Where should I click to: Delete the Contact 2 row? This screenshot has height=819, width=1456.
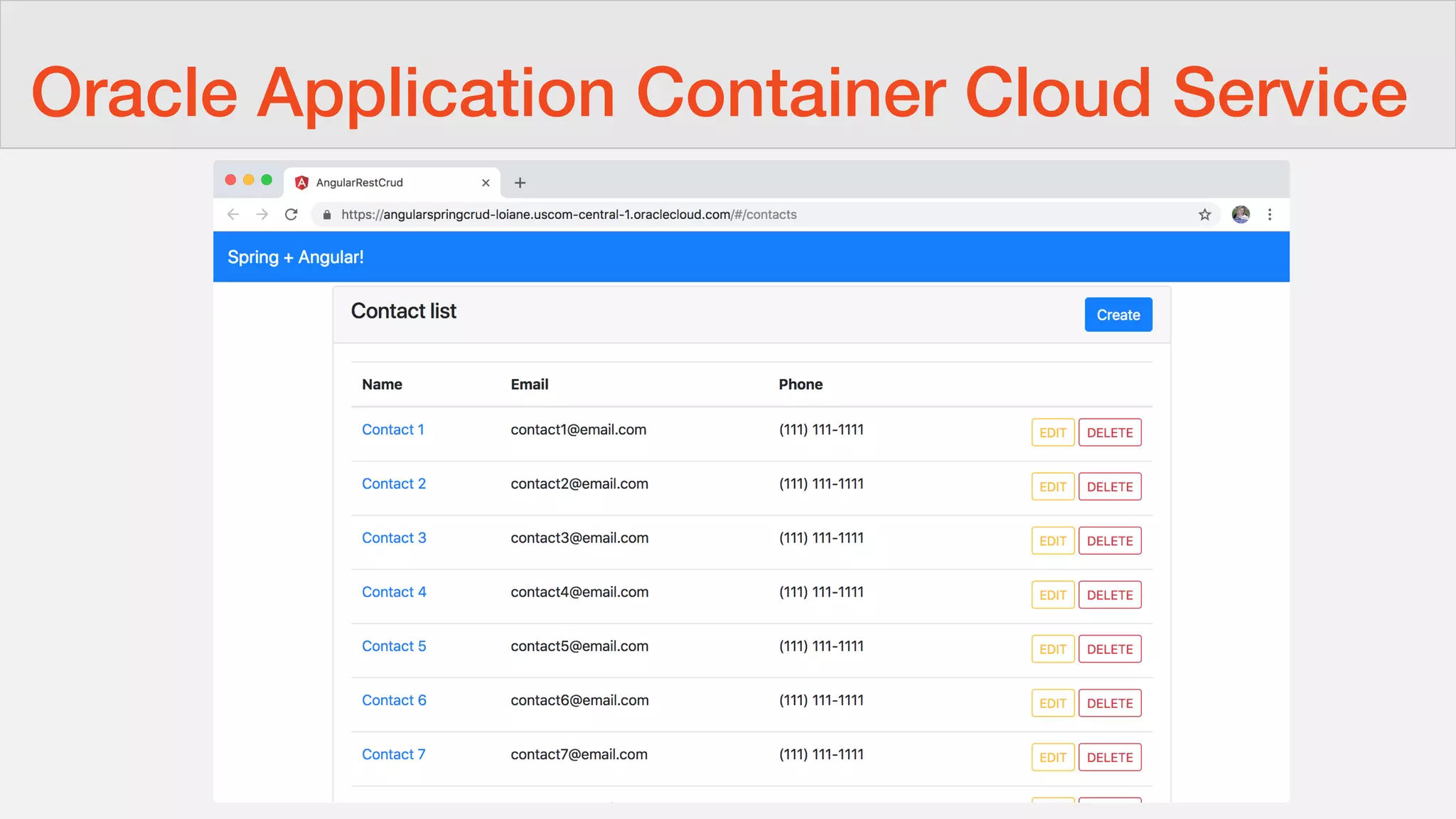pos(1110,486)
